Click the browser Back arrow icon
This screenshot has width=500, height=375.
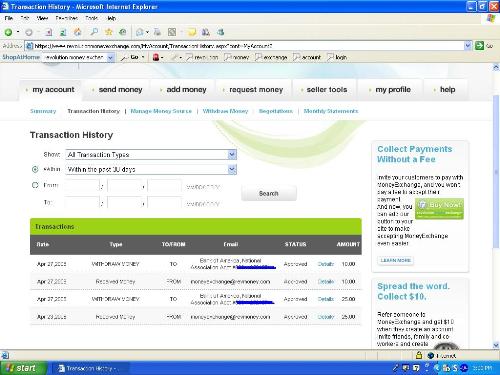click(9, 32)
